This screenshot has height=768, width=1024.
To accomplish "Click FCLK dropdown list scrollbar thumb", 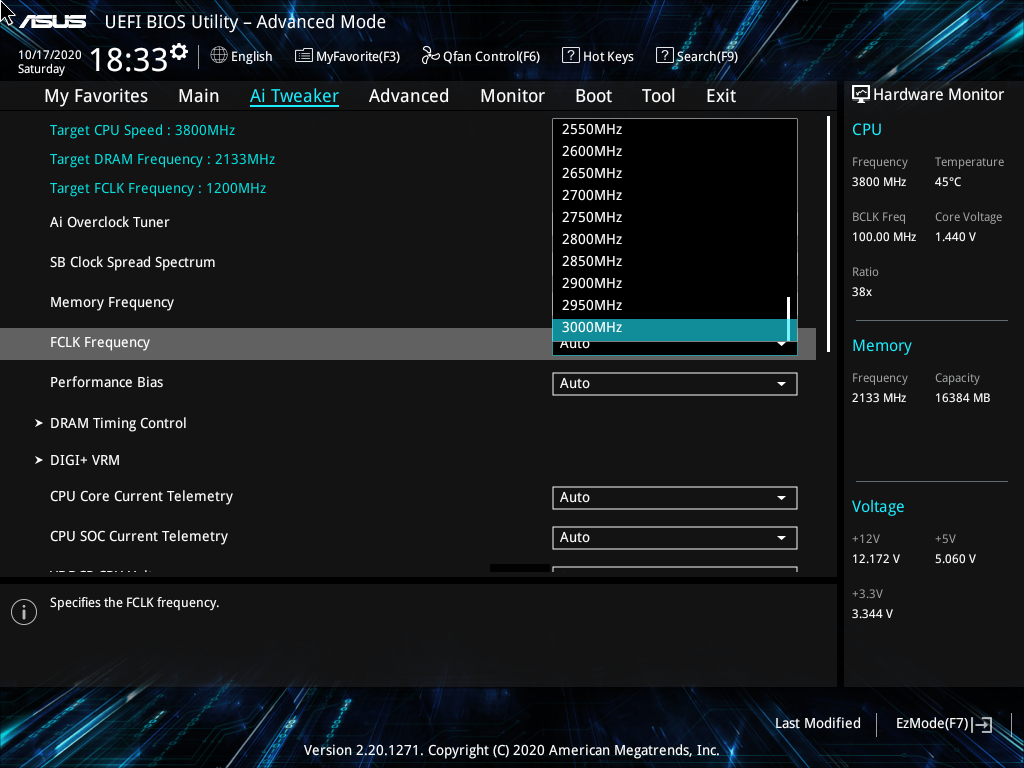I will [x=789, y=319].
